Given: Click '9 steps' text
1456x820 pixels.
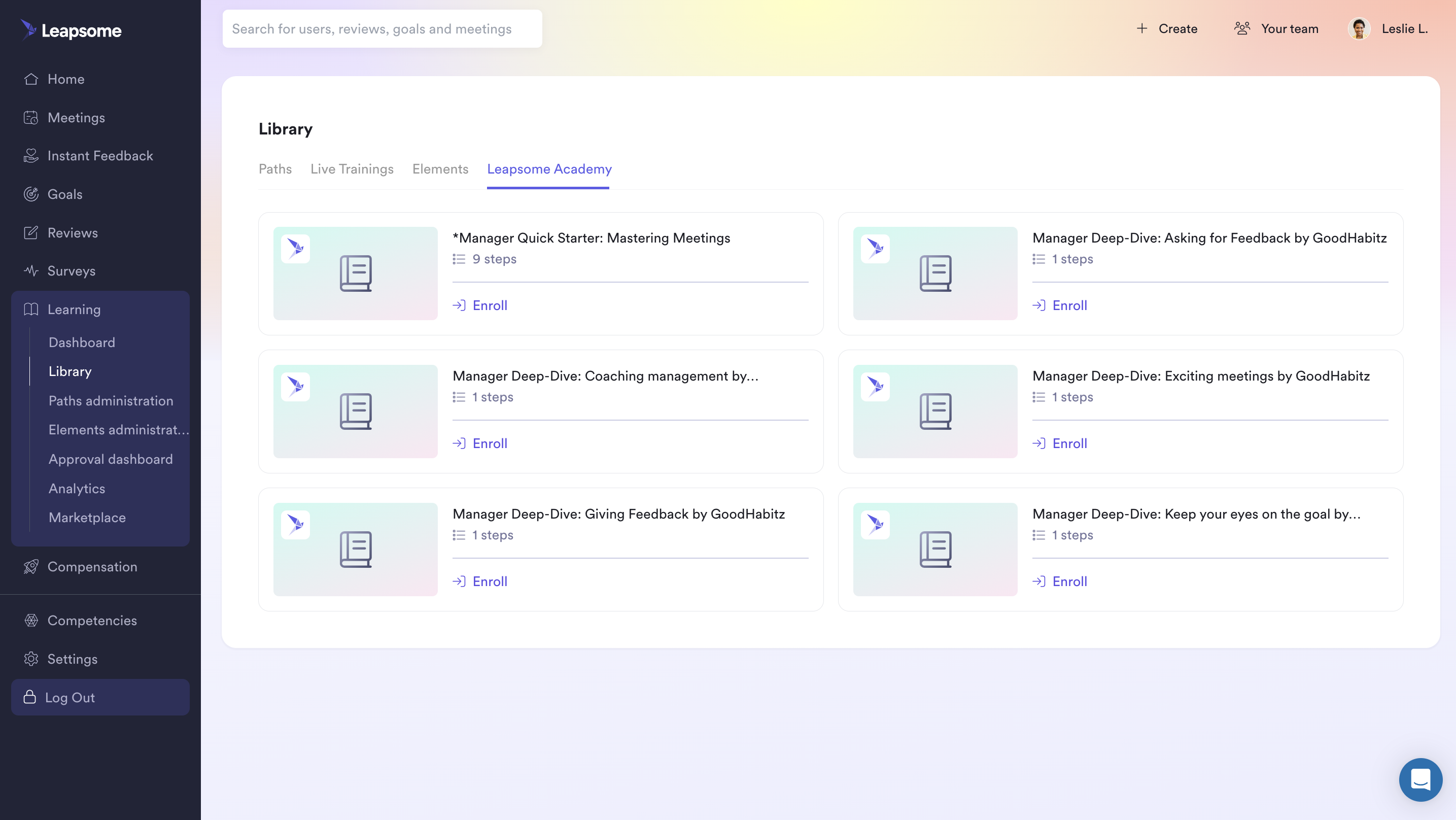Looking at the screenshot, I should pos(495,259).
